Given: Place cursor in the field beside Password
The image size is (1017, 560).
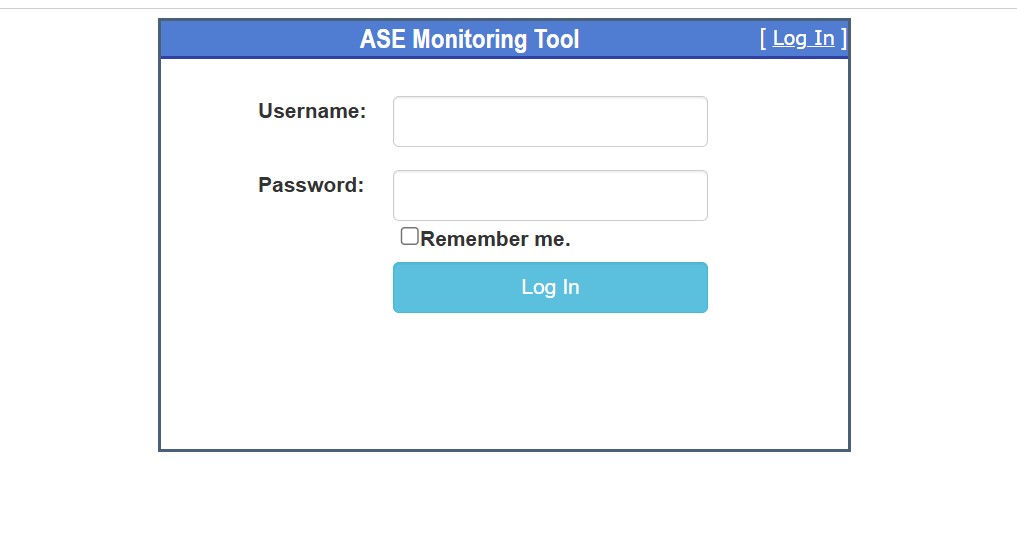Looking at the screenshot, I should coord(550,195).
